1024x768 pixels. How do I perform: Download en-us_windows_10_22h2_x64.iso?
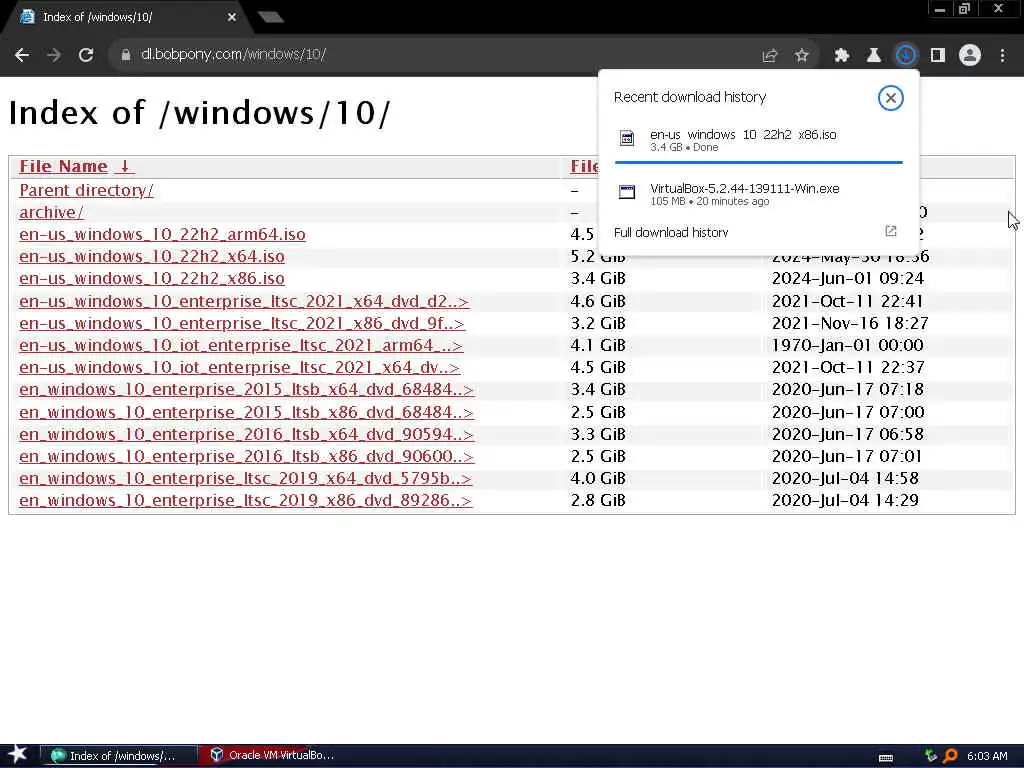coord(152,257)
